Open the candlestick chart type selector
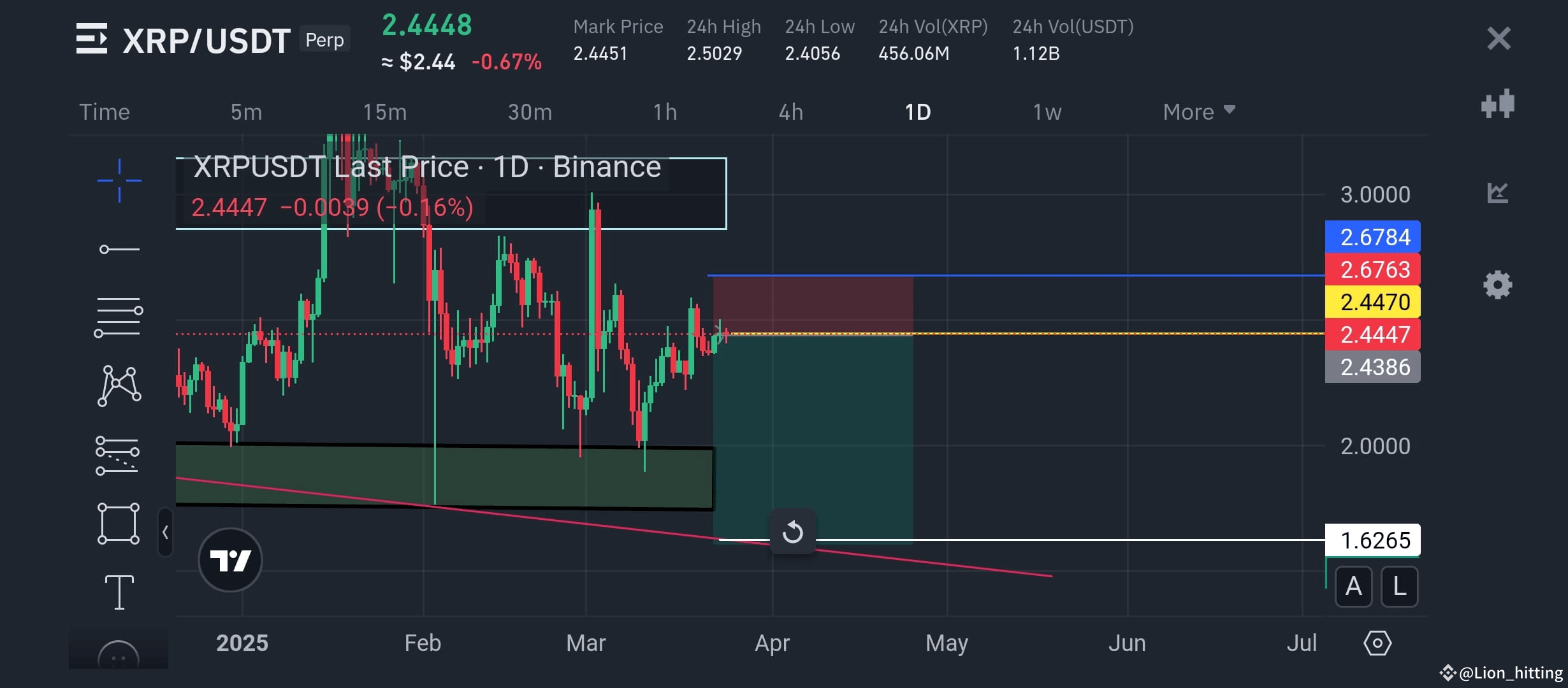This screenshot has height=688, width=1568. [1498, 104]
